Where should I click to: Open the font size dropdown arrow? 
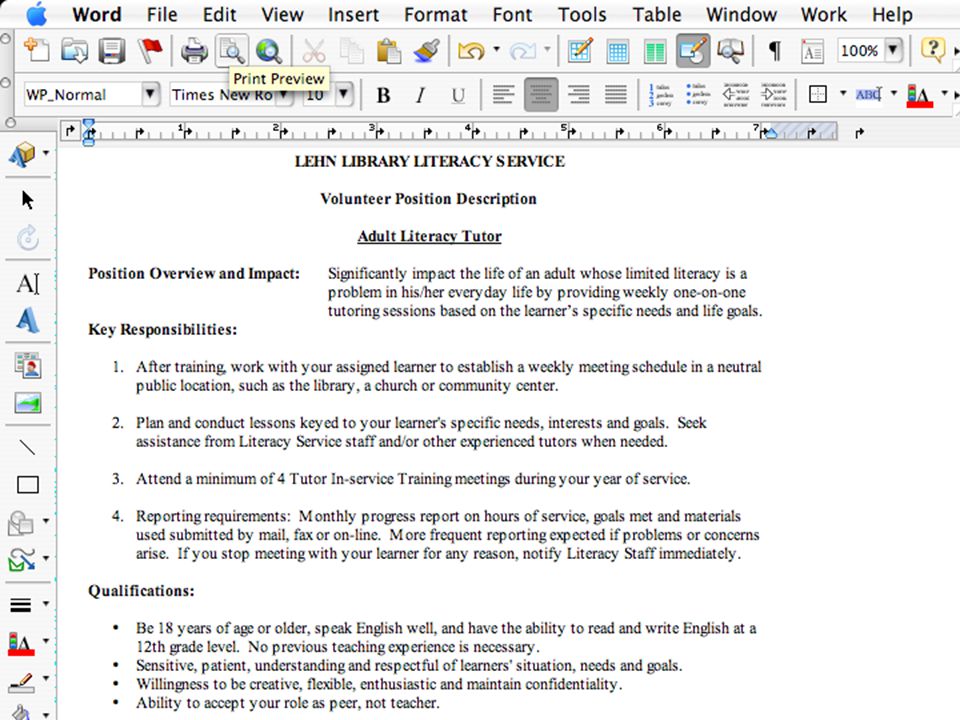coord(343,94)
